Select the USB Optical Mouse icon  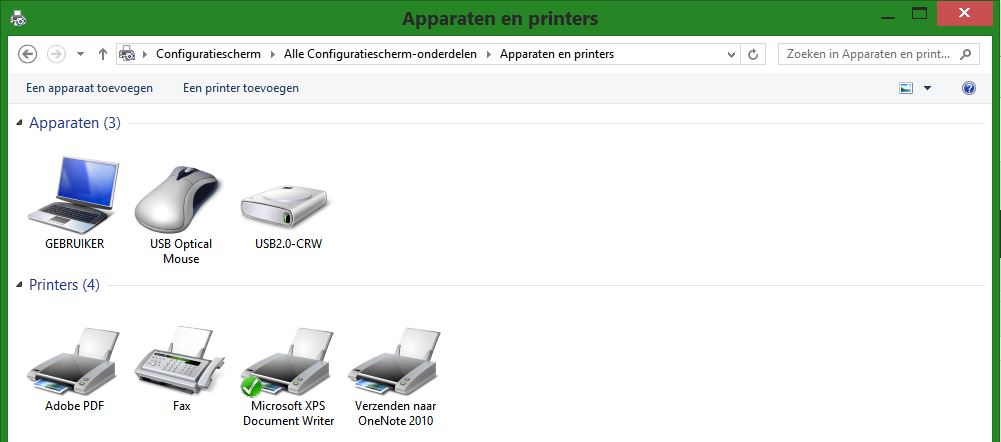[x=178, y=197]
